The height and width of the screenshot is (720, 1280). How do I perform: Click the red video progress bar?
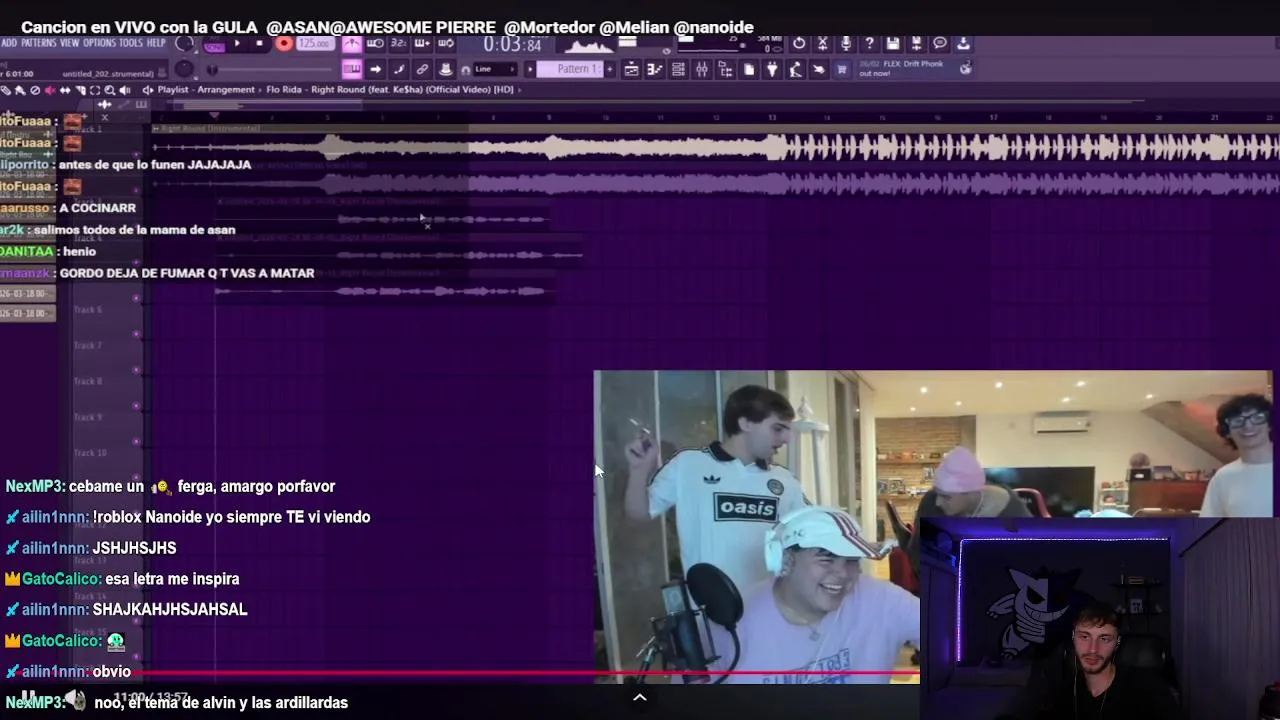[460, 674]
